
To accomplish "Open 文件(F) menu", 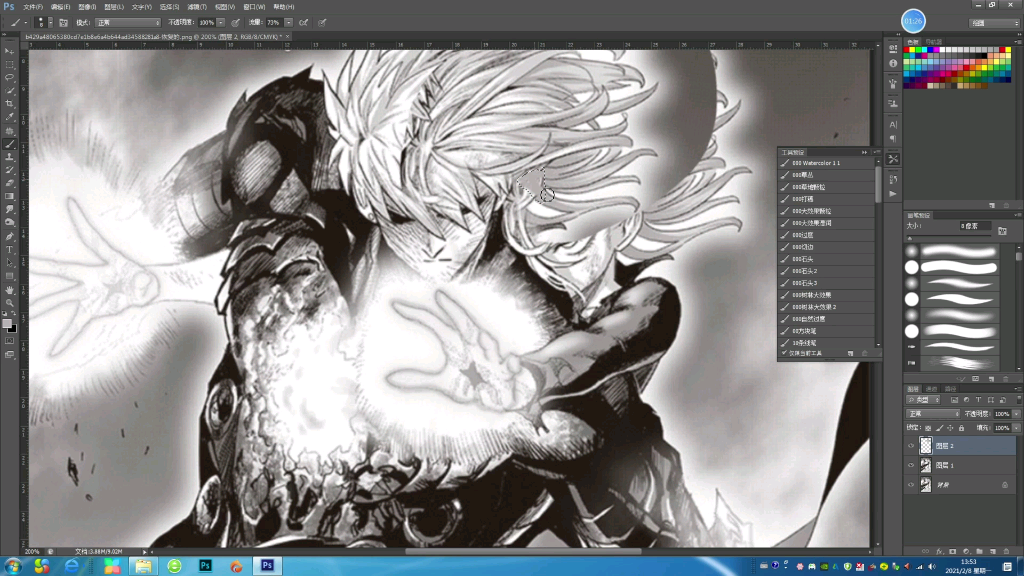I will [x=33, y=7].
